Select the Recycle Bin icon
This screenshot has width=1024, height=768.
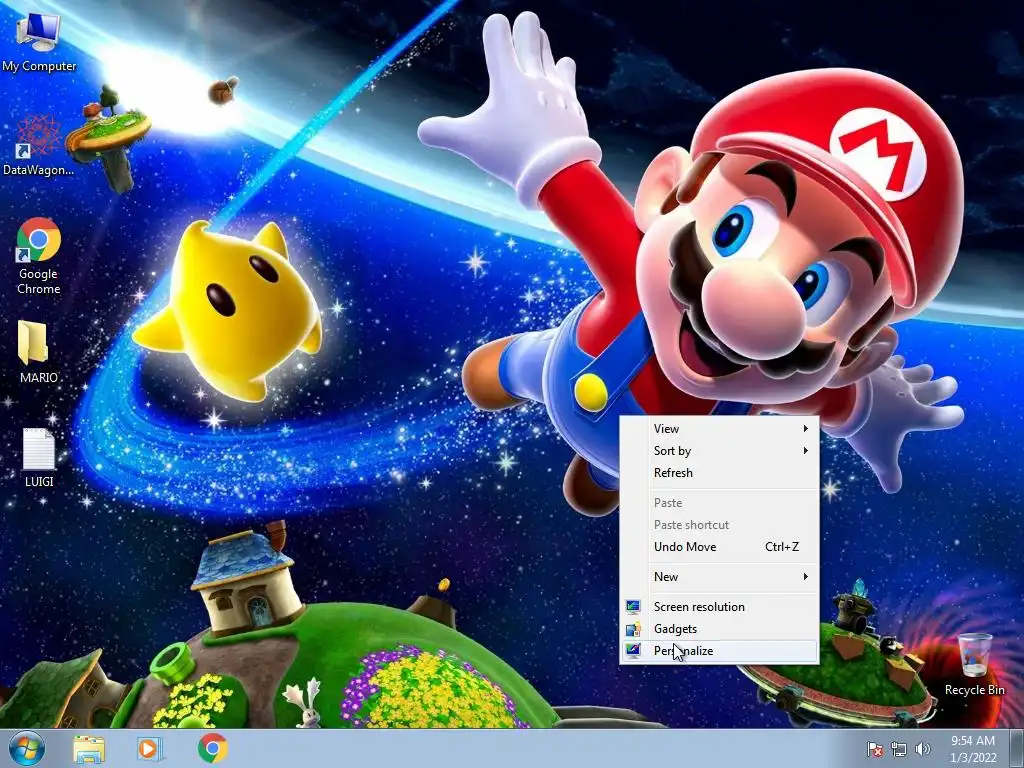coord(974,664)
